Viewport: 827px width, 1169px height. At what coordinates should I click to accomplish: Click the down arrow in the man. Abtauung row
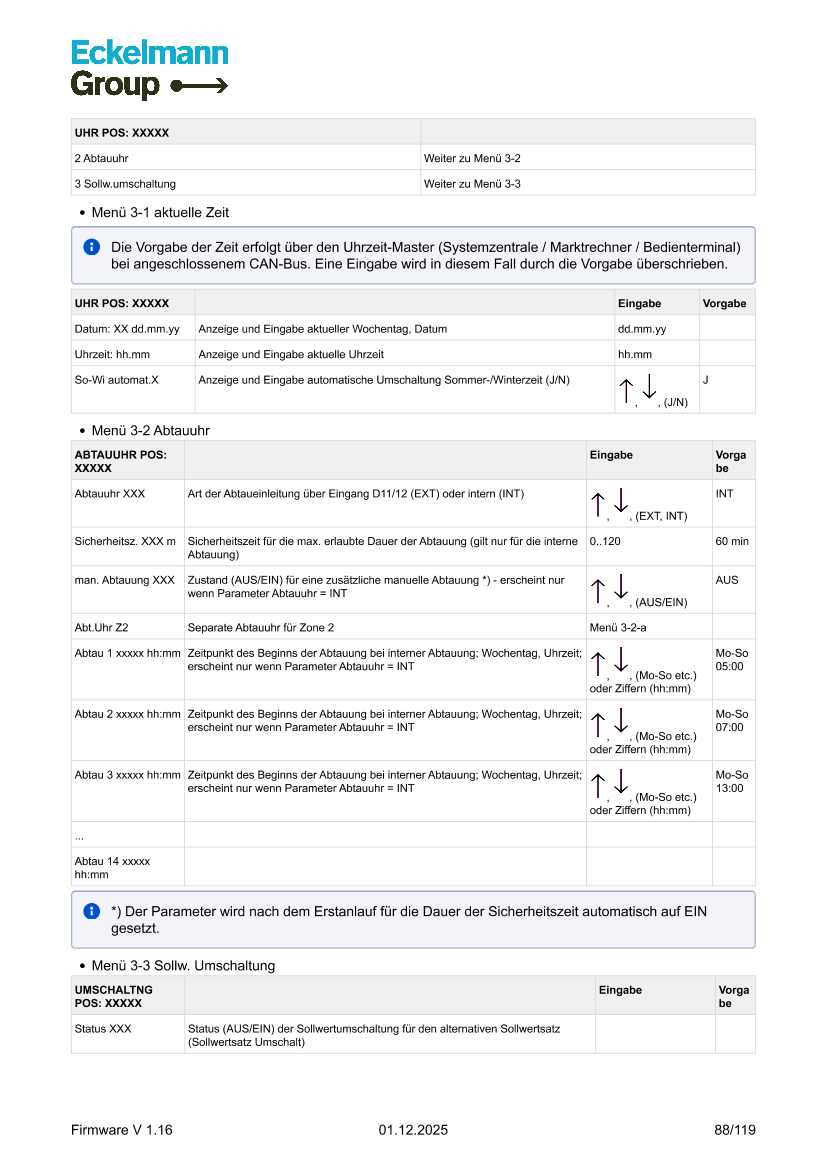point(621,587)
